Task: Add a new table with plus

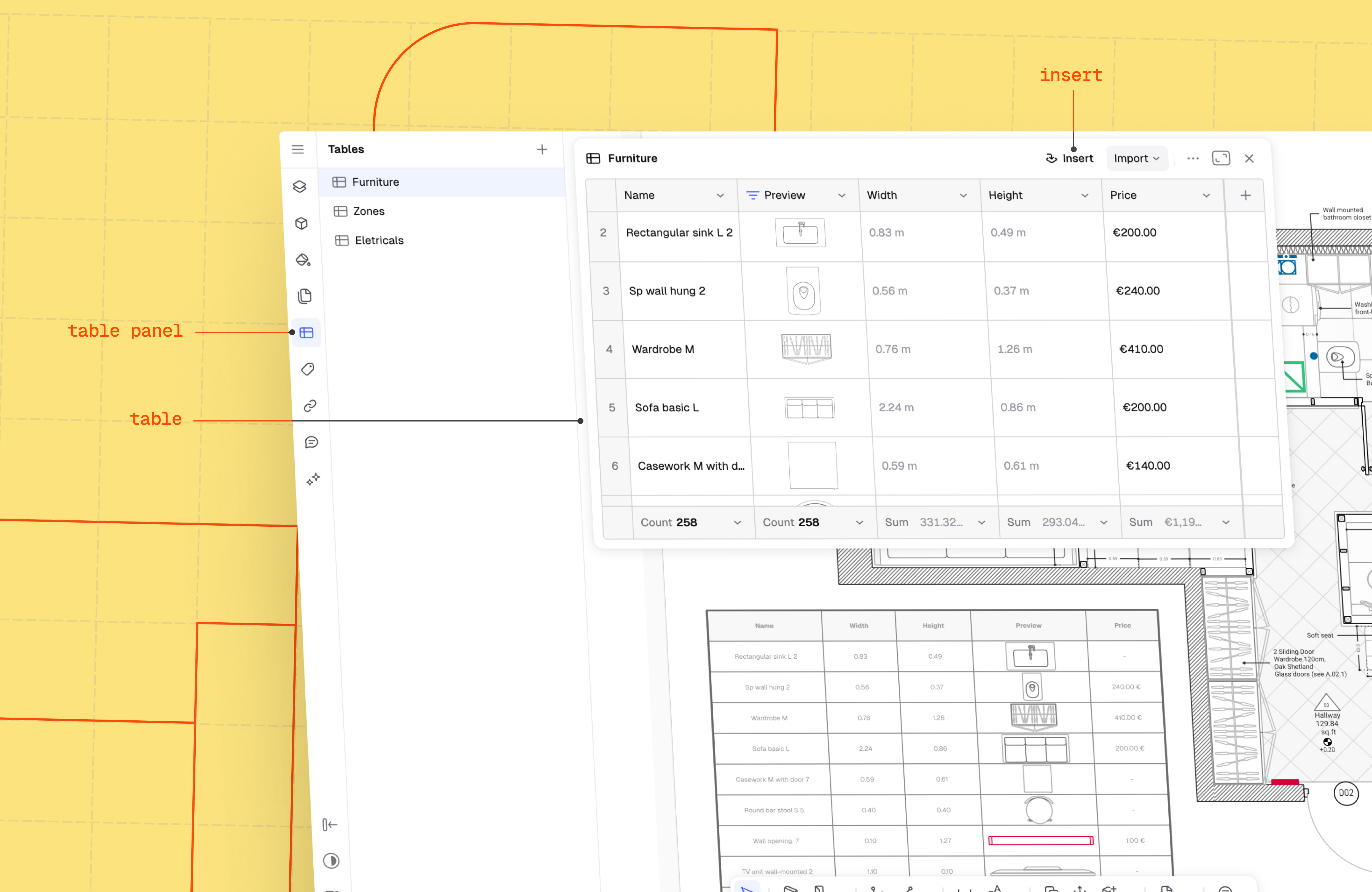Action: tap(542, 149)
